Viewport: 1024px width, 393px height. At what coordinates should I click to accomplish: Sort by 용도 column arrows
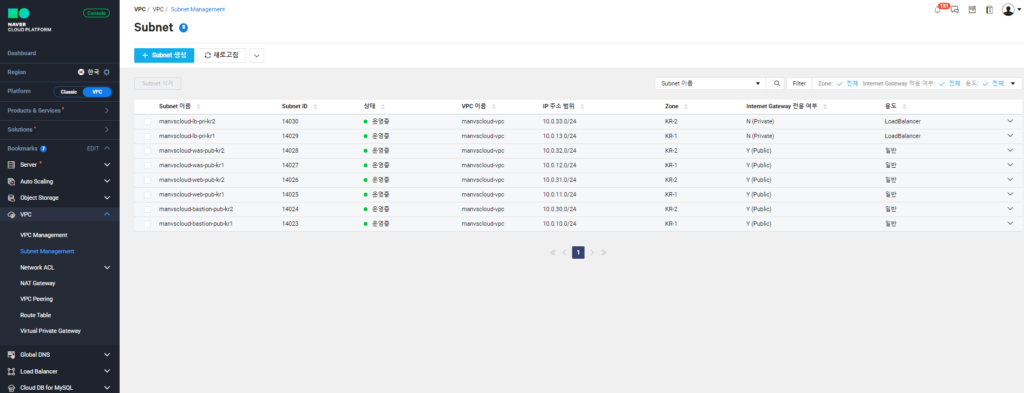coord(904,106)
